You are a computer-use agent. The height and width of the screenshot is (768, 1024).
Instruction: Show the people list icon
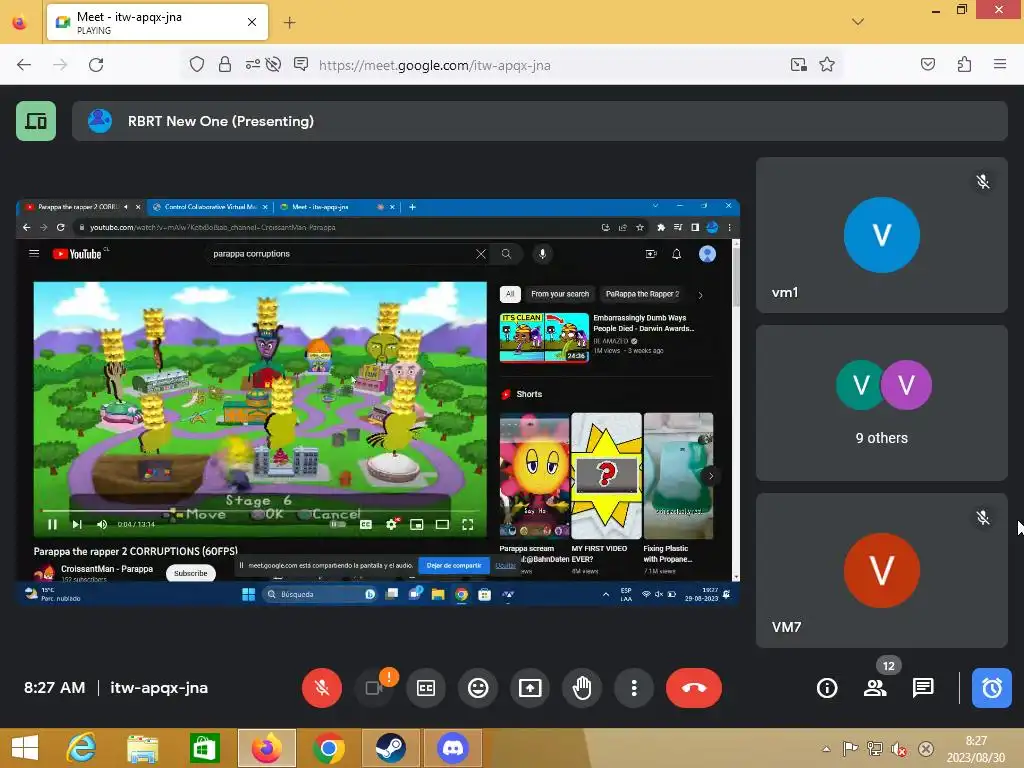(x=874, y=688)
